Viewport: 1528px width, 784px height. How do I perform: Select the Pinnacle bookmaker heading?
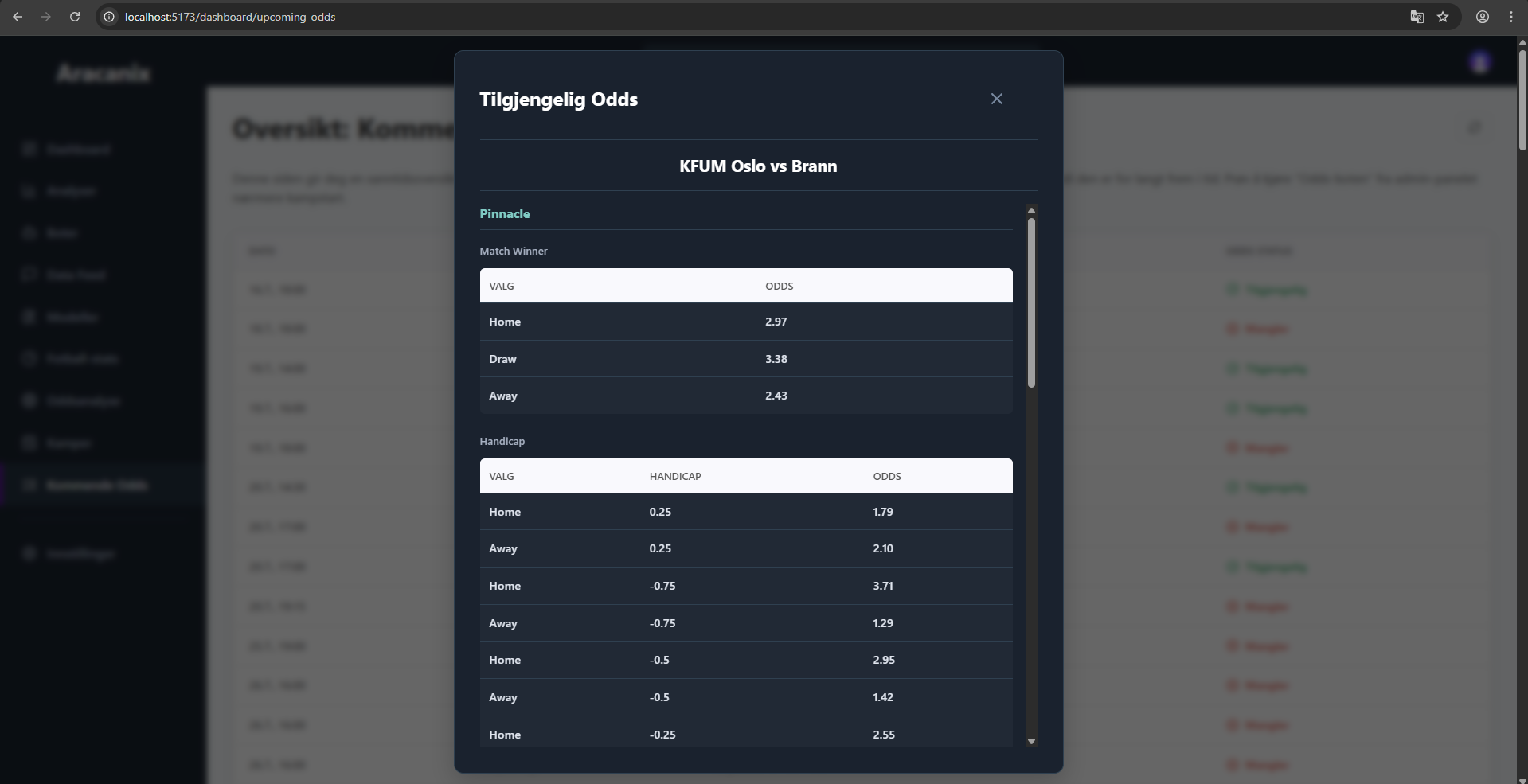(x=505, y=213)
